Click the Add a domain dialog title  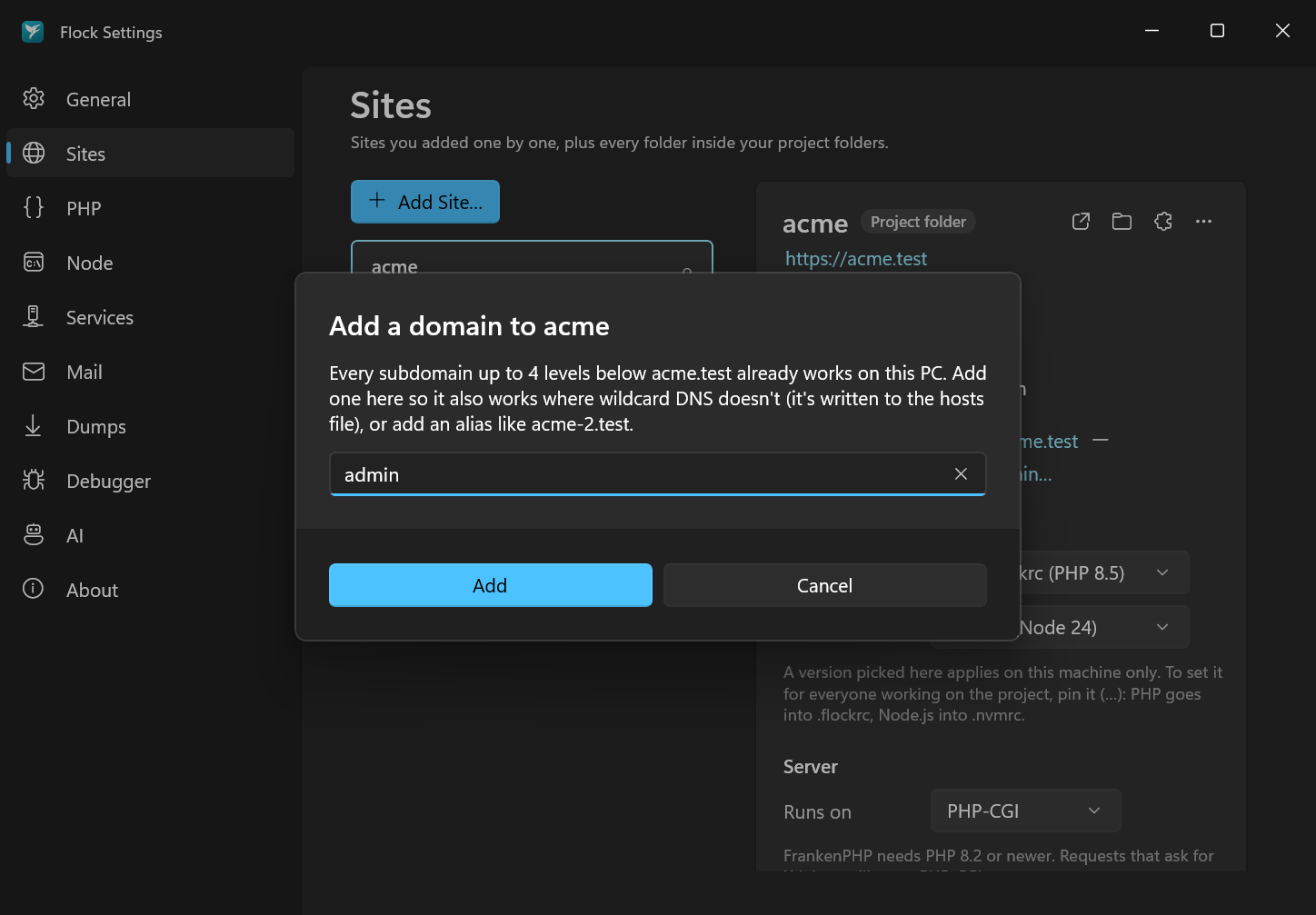point(469,326)
